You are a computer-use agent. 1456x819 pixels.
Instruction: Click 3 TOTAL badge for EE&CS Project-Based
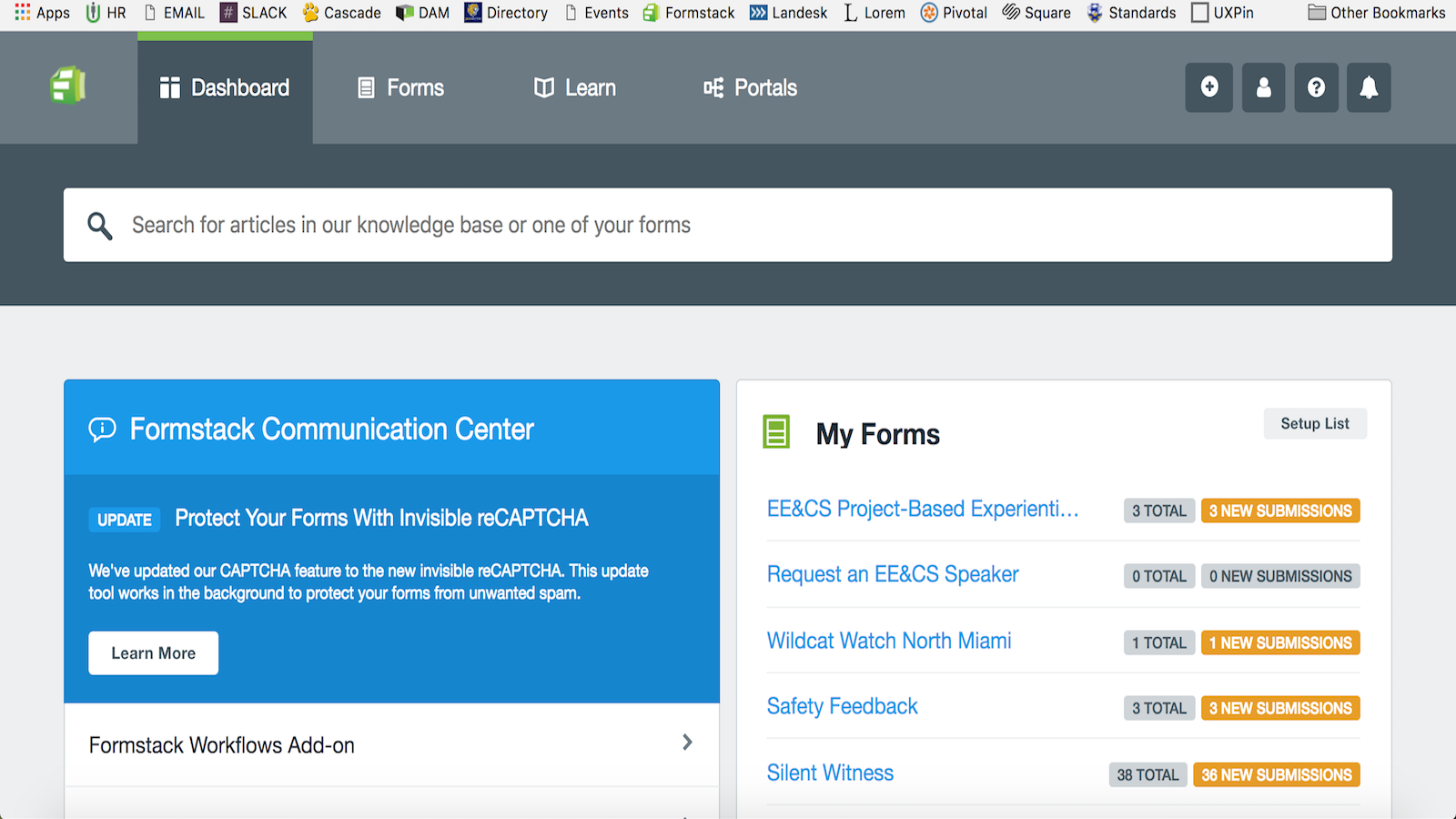click(x=1159, y=511)
